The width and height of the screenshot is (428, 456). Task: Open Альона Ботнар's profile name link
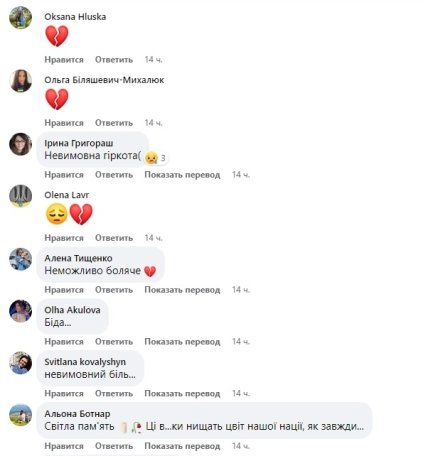point(77,414)
